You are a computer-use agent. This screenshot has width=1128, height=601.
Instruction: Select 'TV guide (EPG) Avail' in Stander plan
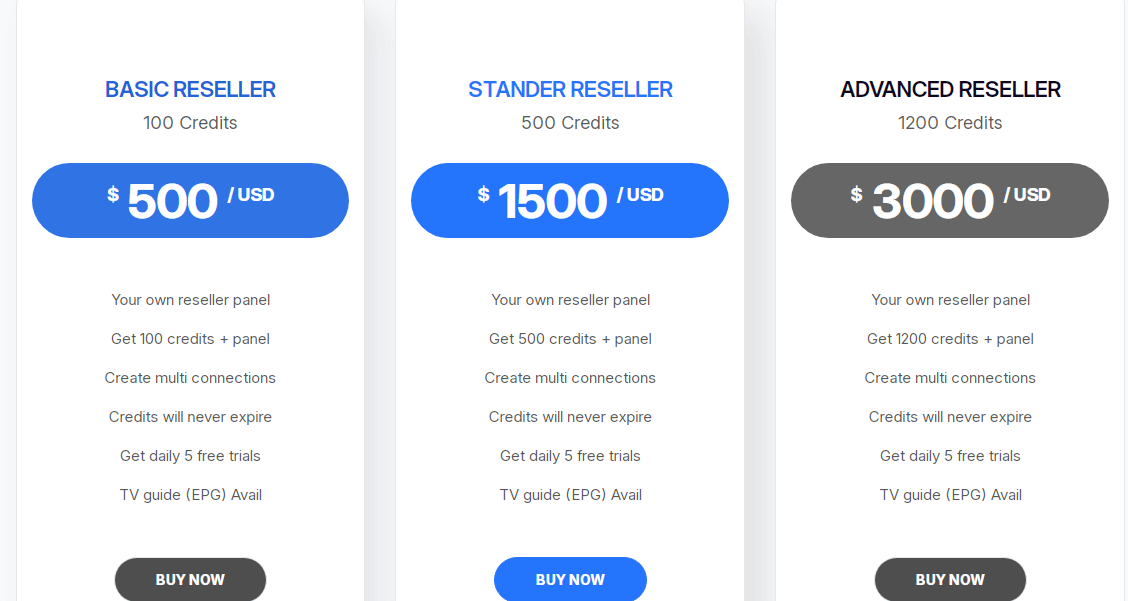click(x=570, y=494)
